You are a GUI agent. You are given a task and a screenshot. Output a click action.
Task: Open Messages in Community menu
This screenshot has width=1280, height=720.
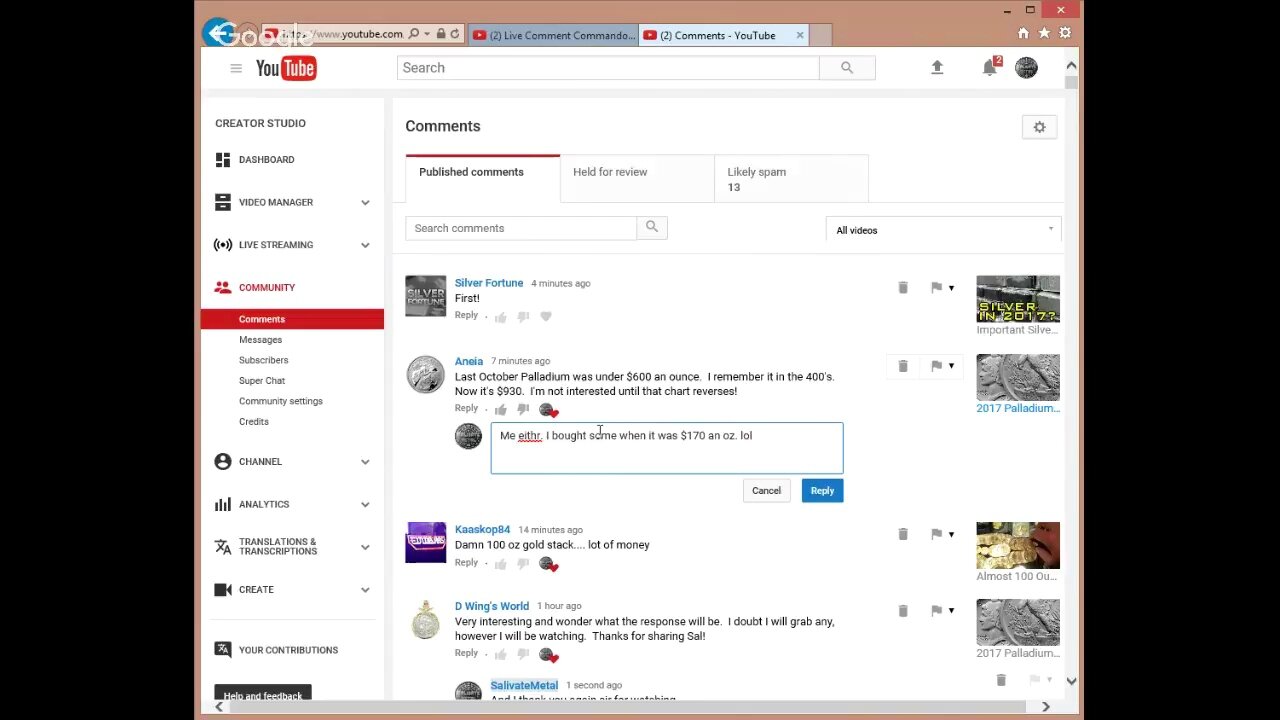[260, 340]
